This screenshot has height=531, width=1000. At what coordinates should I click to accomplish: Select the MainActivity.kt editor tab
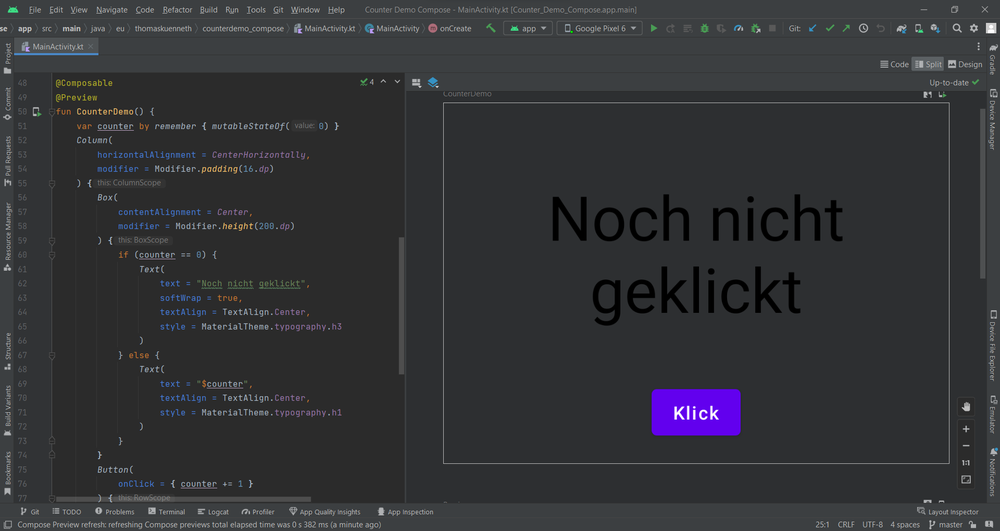pyautogui.click(x=57, y=47)
